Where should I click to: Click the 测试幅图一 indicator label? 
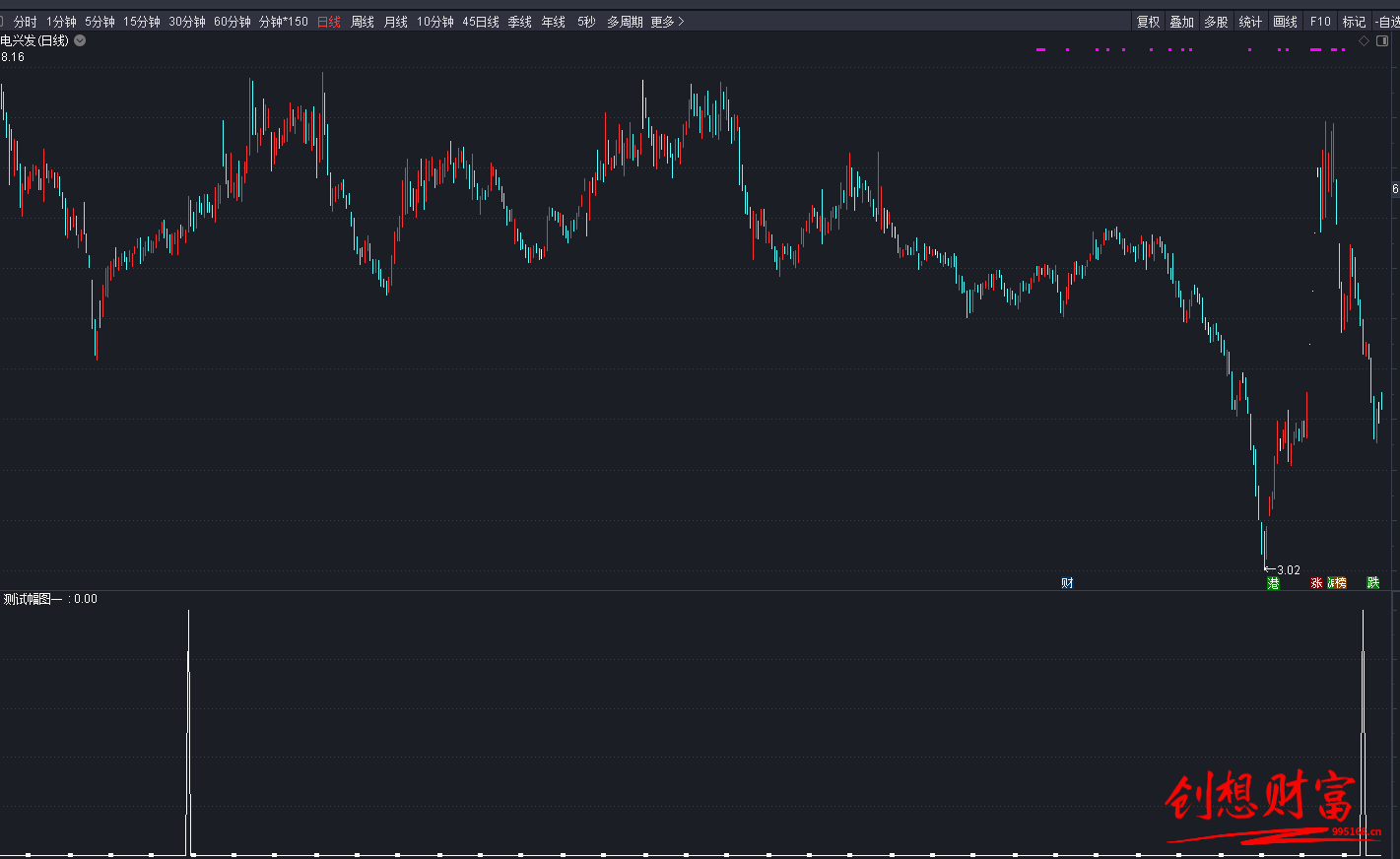click(x=32, y=599)
